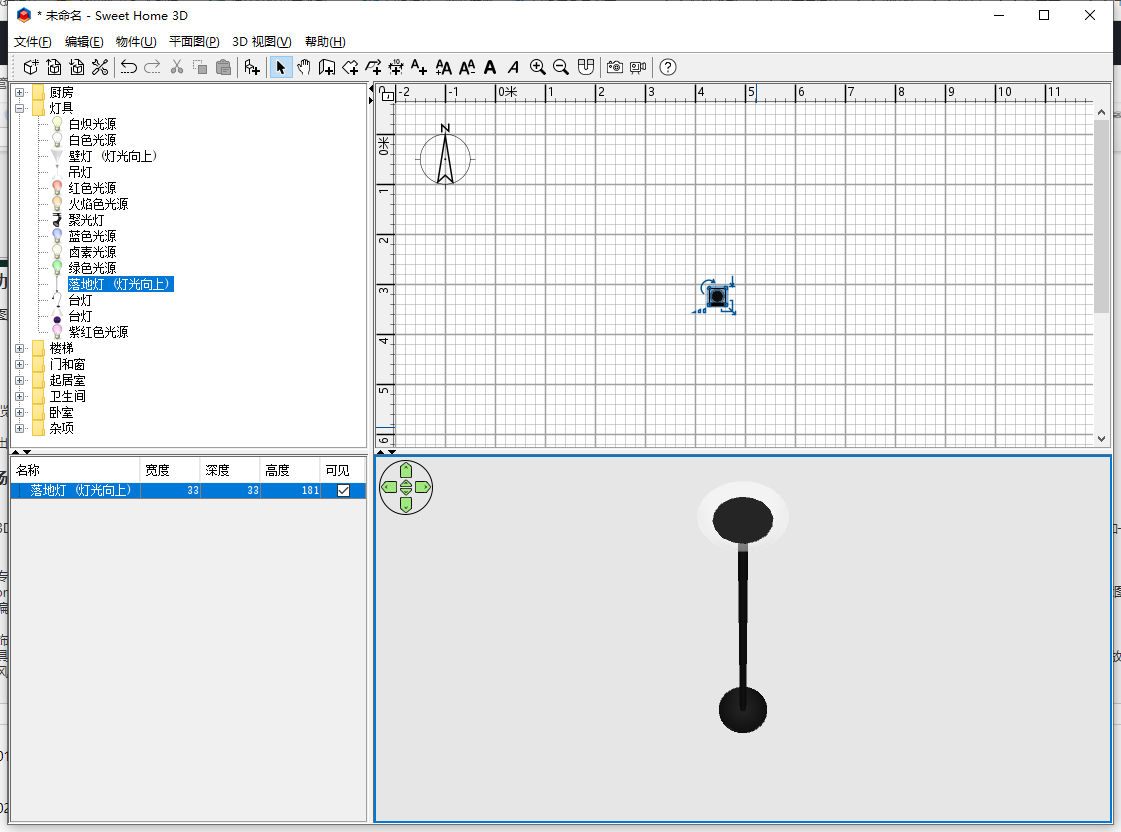This screenshot has height=832, width=1121.
Task: Click the 3D view down navigation arrow
Action: [406, 505]
